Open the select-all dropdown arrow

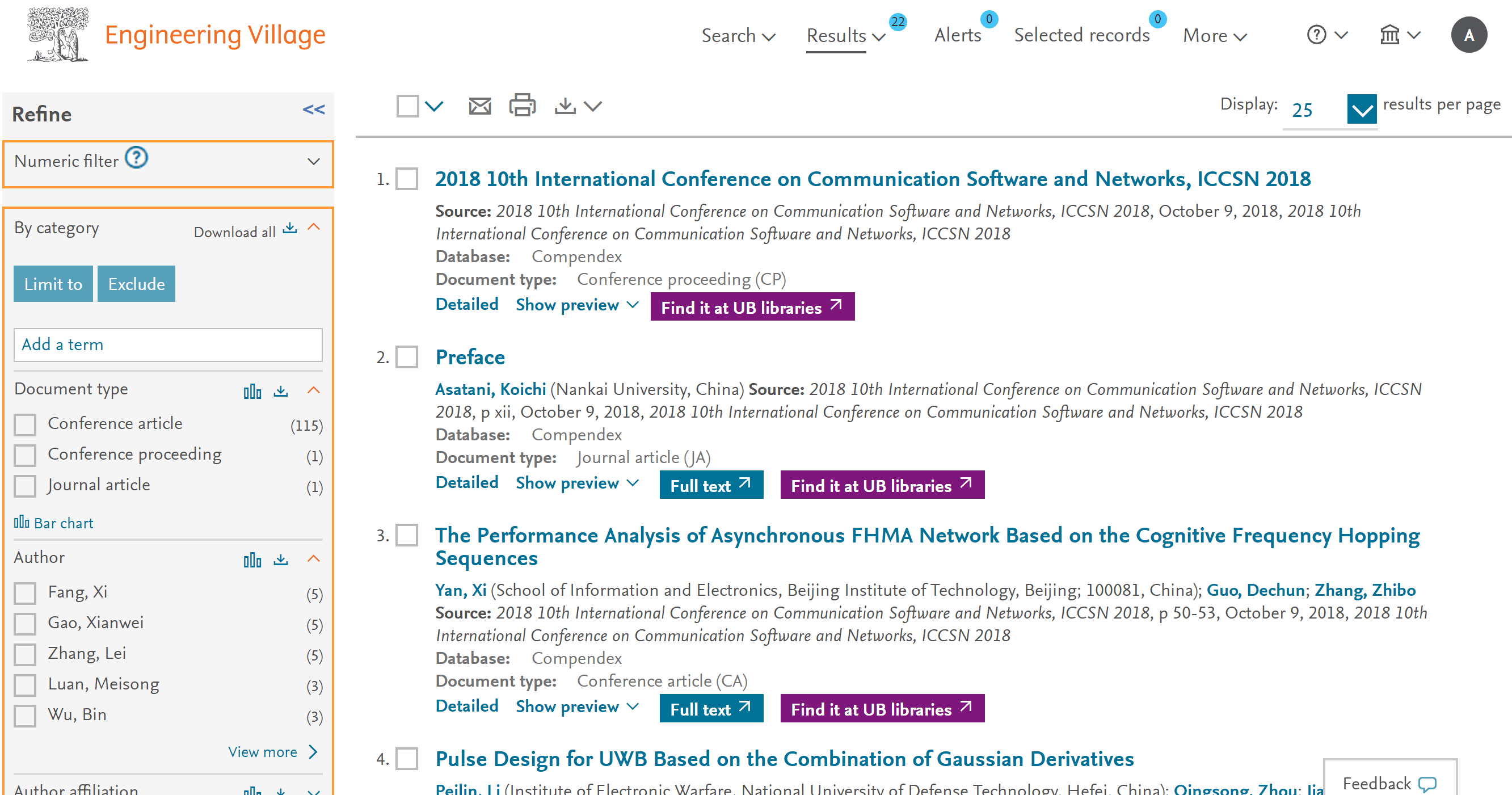click(434, 106)
